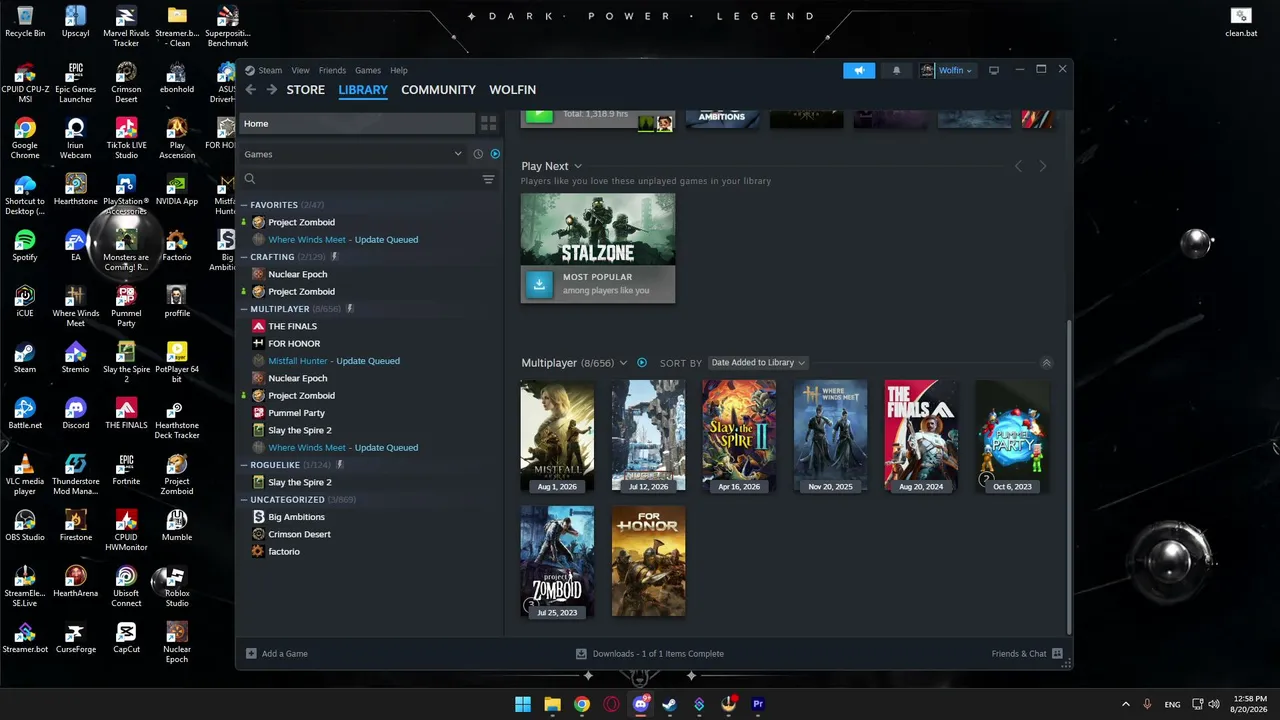
Task: Select FOR HONOR in the game list
Action: [x=294, y=343]
